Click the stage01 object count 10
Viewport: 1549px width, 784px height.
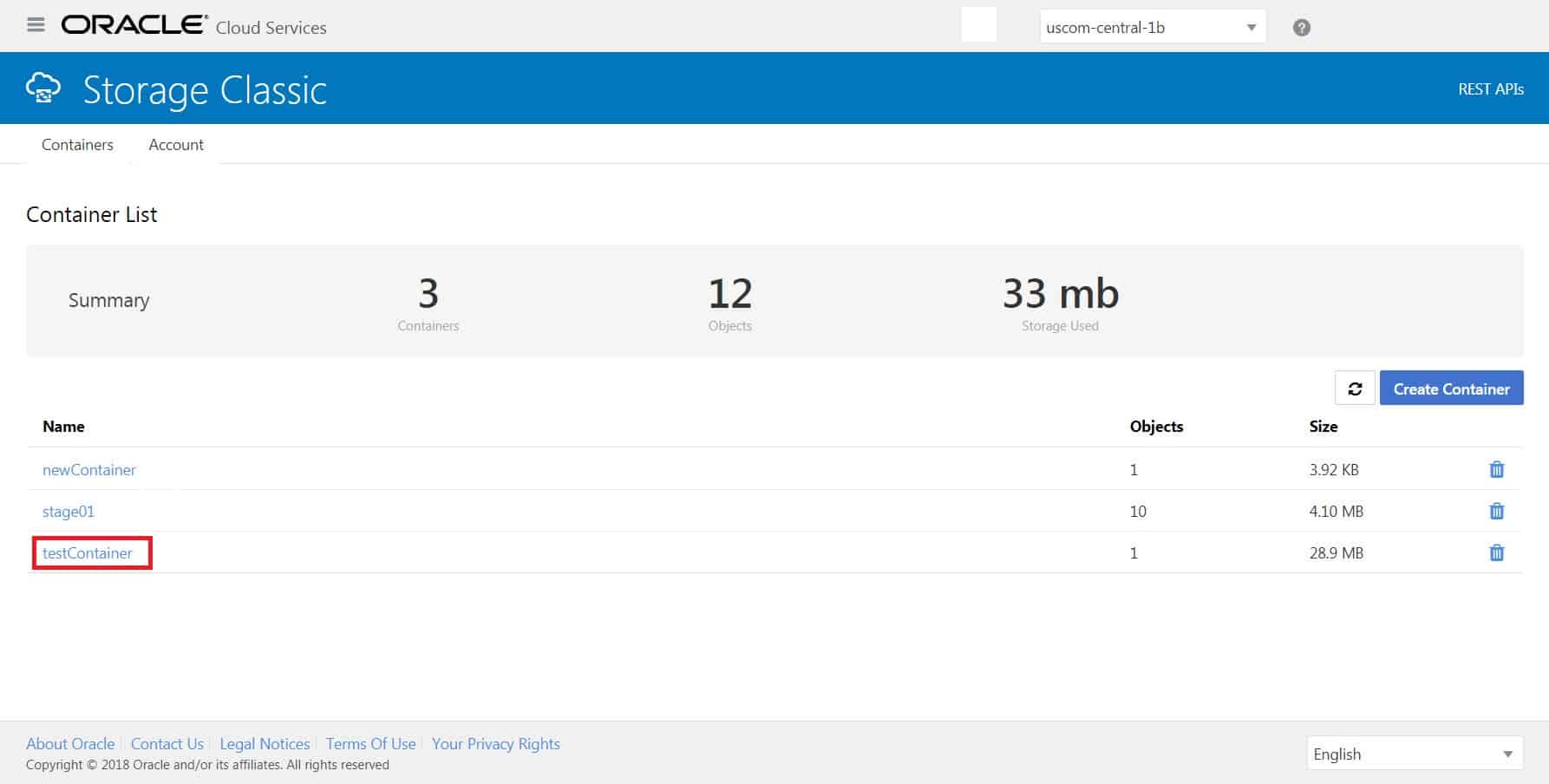(1138, 512)
